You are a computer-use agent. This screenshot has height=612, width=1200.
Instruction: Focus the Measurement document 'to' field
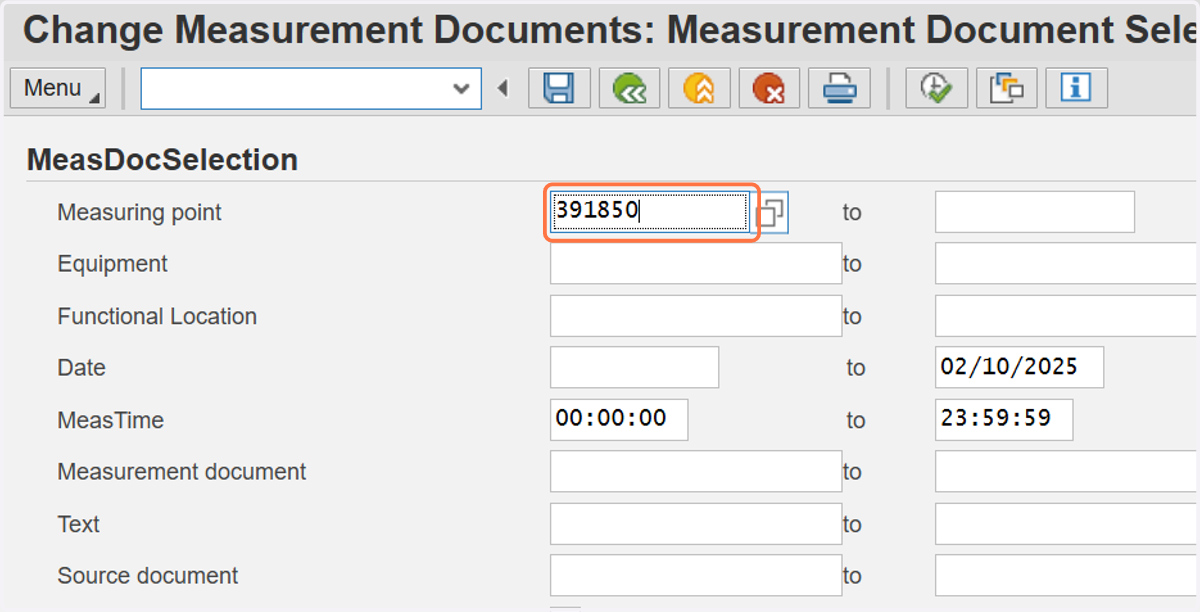1068,472
